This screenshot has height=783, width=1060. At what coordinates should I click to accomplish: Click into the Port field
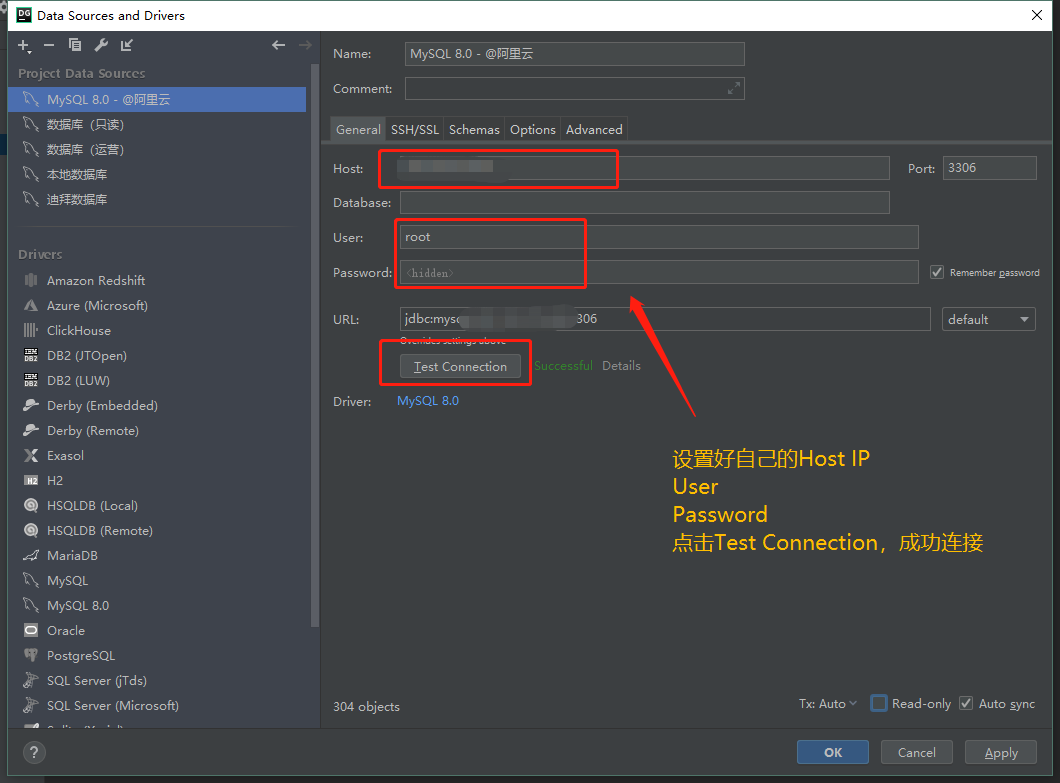click(990, 168)
